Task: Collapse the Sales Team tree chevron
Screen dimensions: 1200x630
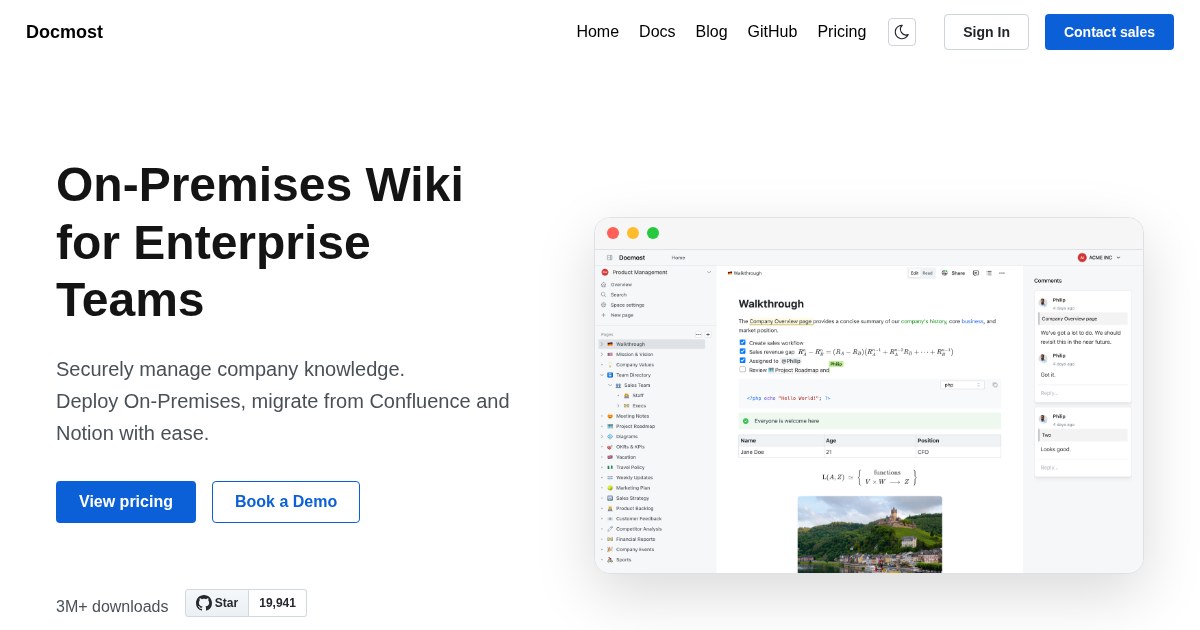Action: tap(610, 385)
